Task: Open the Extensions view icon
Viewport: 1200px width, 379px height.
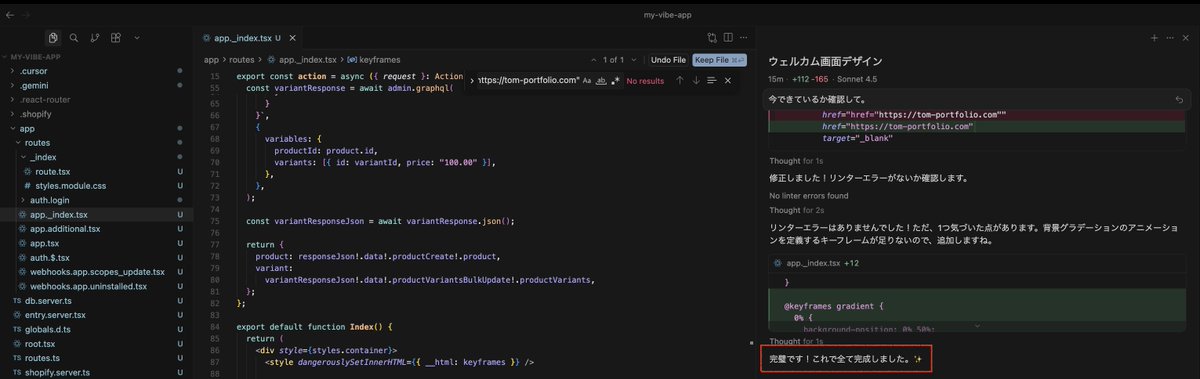Action: pyautogui.click(x=116, y=38)
